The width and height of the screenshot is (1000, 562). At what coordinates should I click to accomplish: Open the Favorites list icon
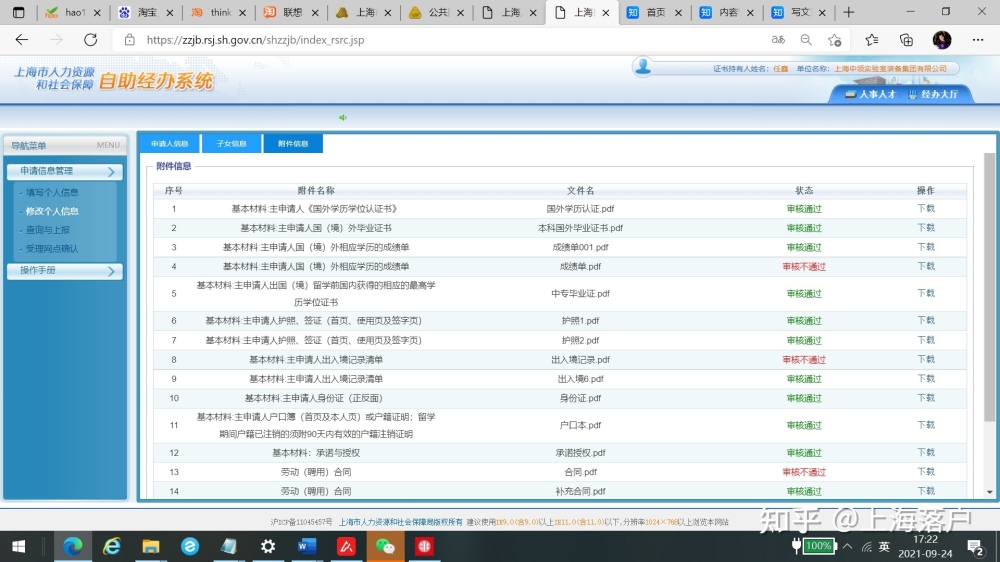coord(872,40)
